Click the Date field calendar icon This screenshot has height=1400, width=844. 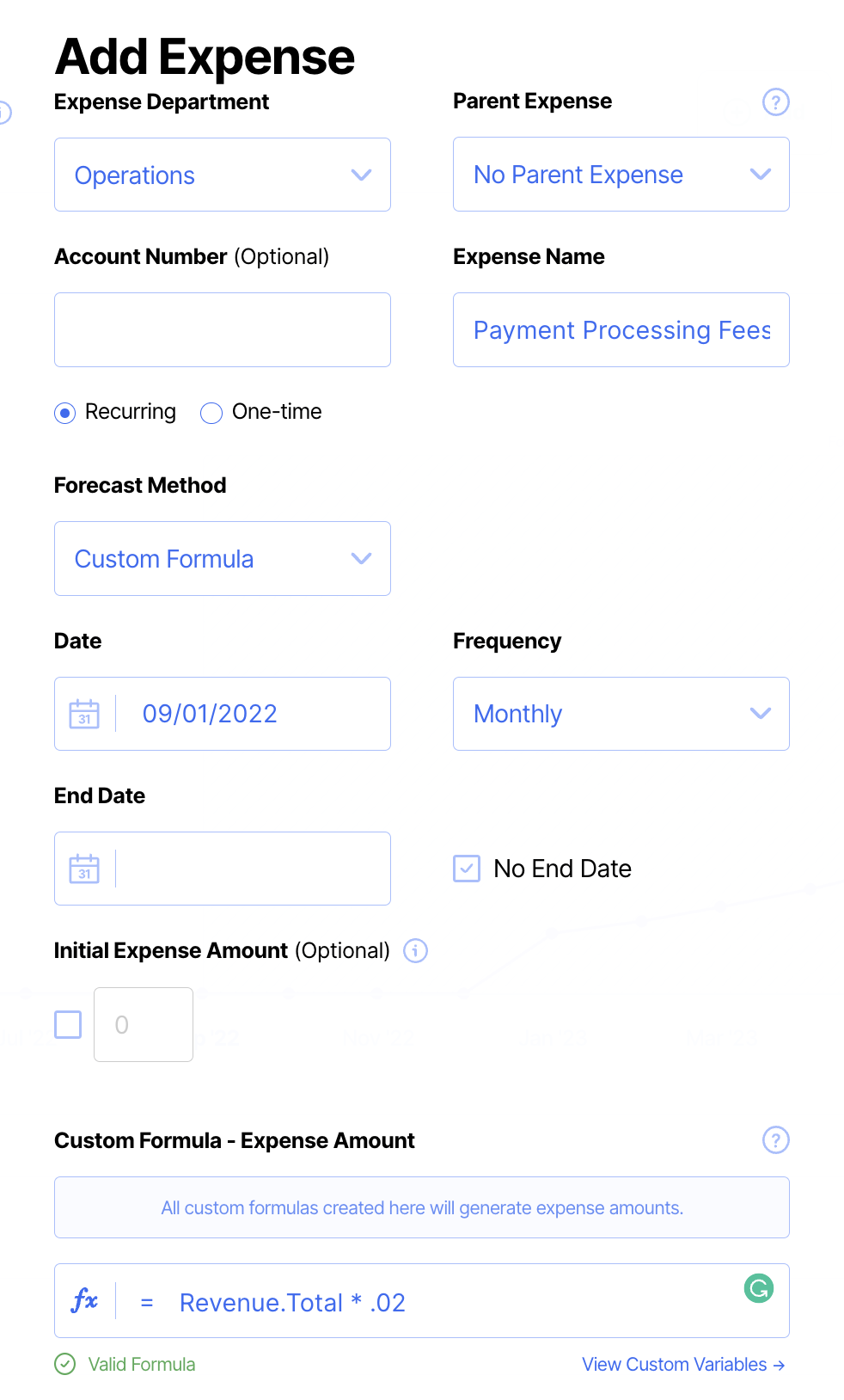[x=84, y=714]
